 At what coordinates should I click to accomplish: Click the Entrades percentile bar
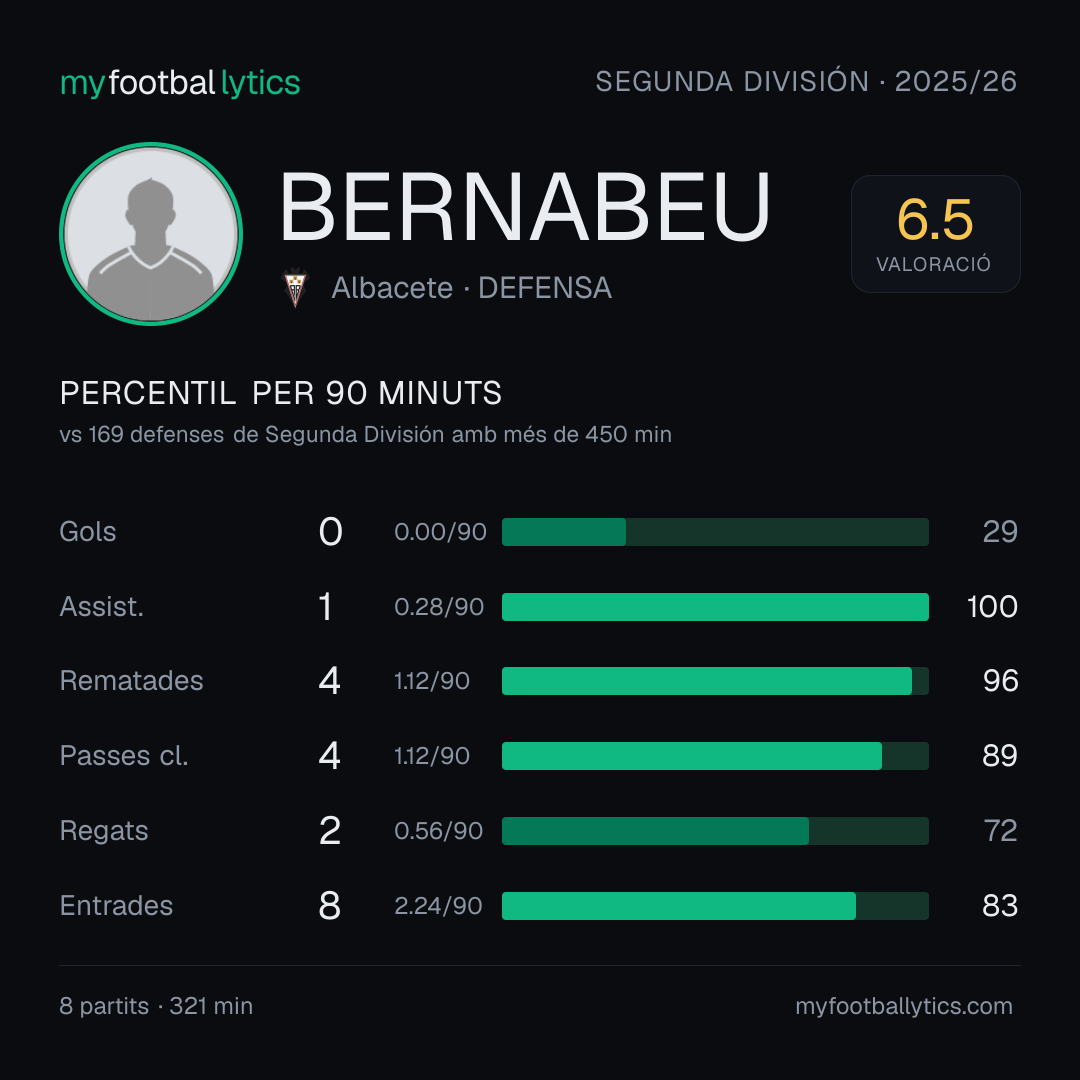click(715, 906)
